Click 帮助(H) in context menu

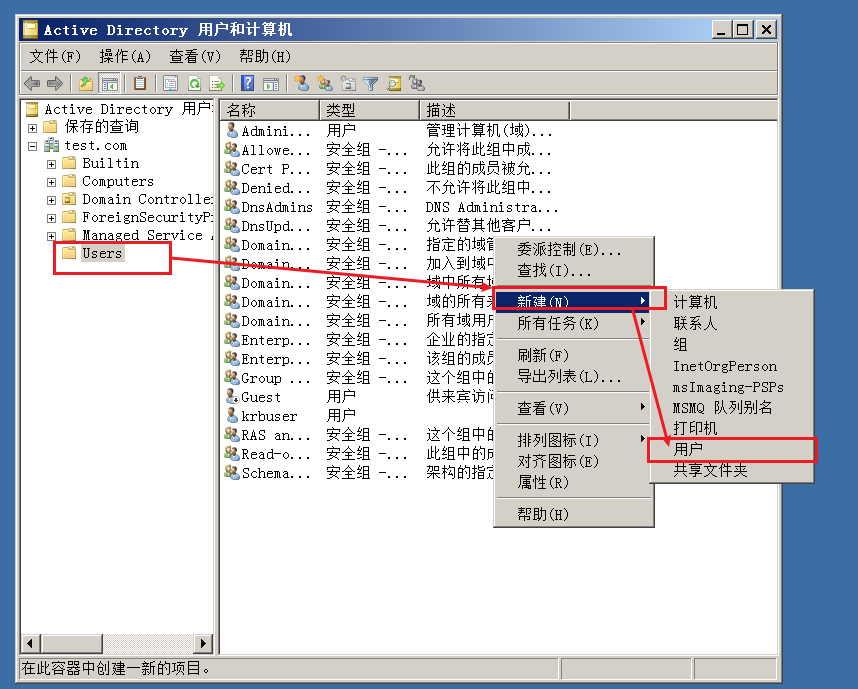(x=573, y=514)
